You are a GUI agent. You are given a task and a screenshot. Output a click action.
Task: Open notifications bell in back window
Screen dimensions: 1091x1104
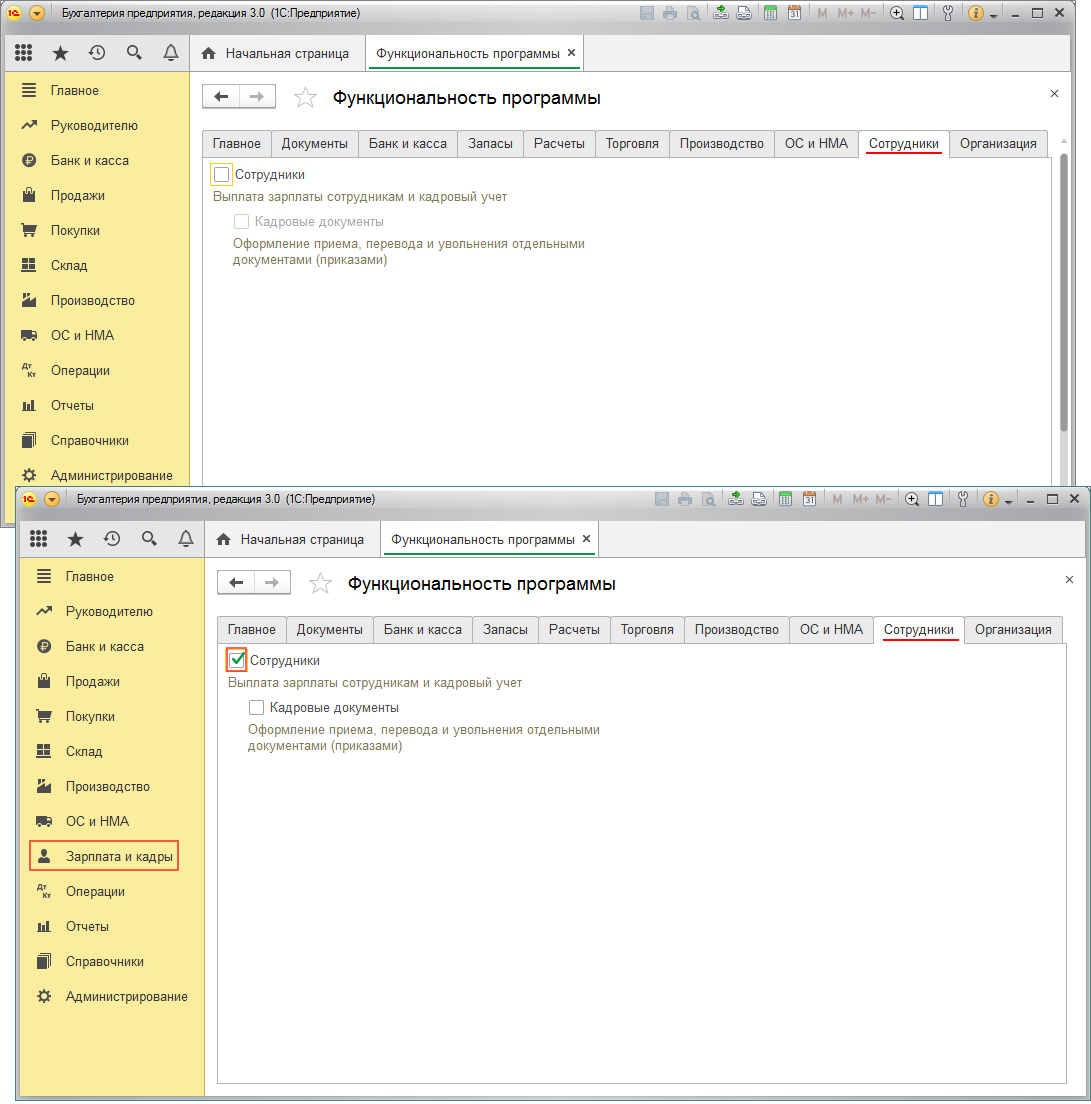point(171,53)
